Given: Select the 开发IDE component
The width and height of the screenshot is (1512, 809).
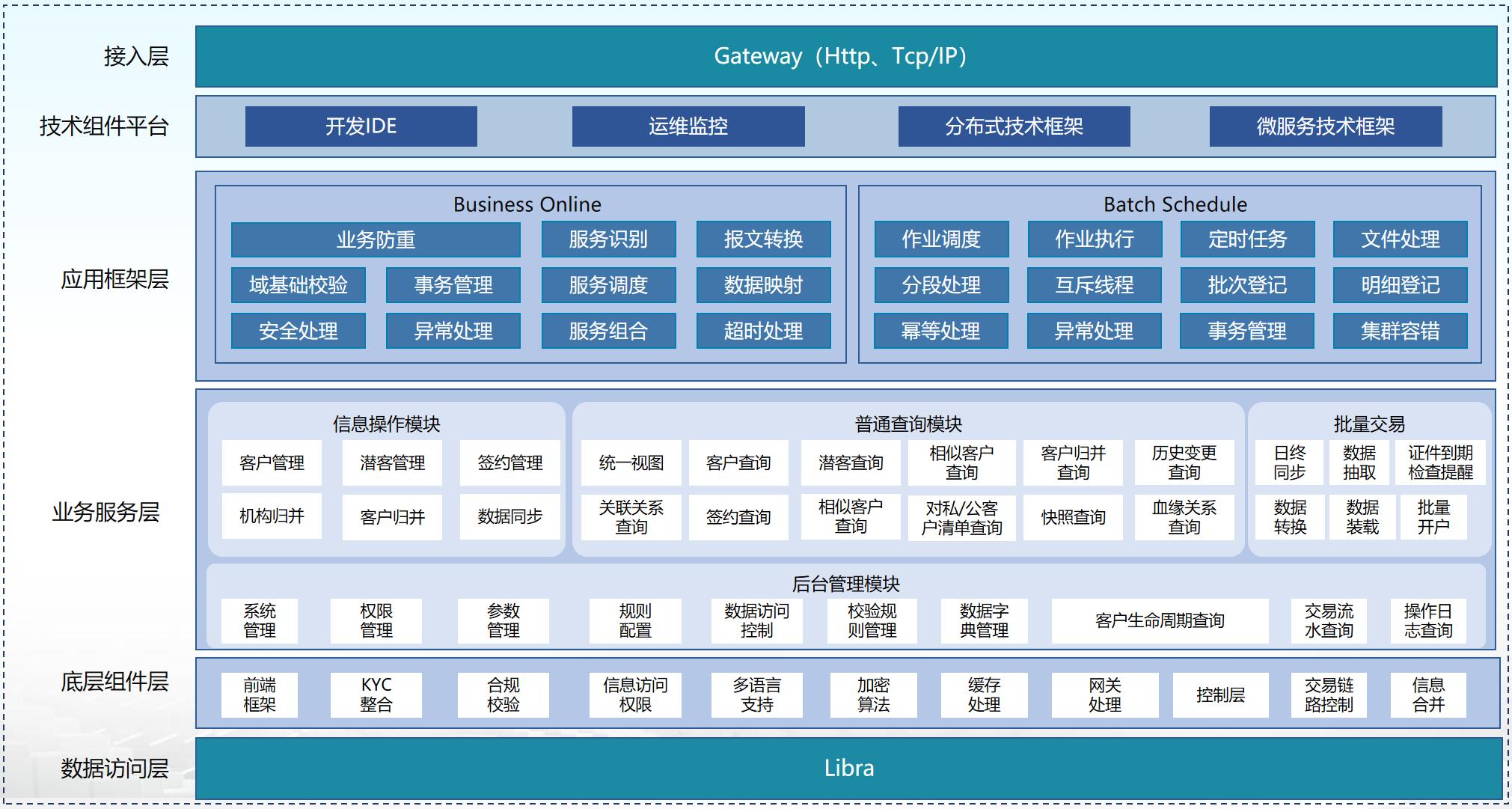Looking at the screenshot, I should point(361,127).
